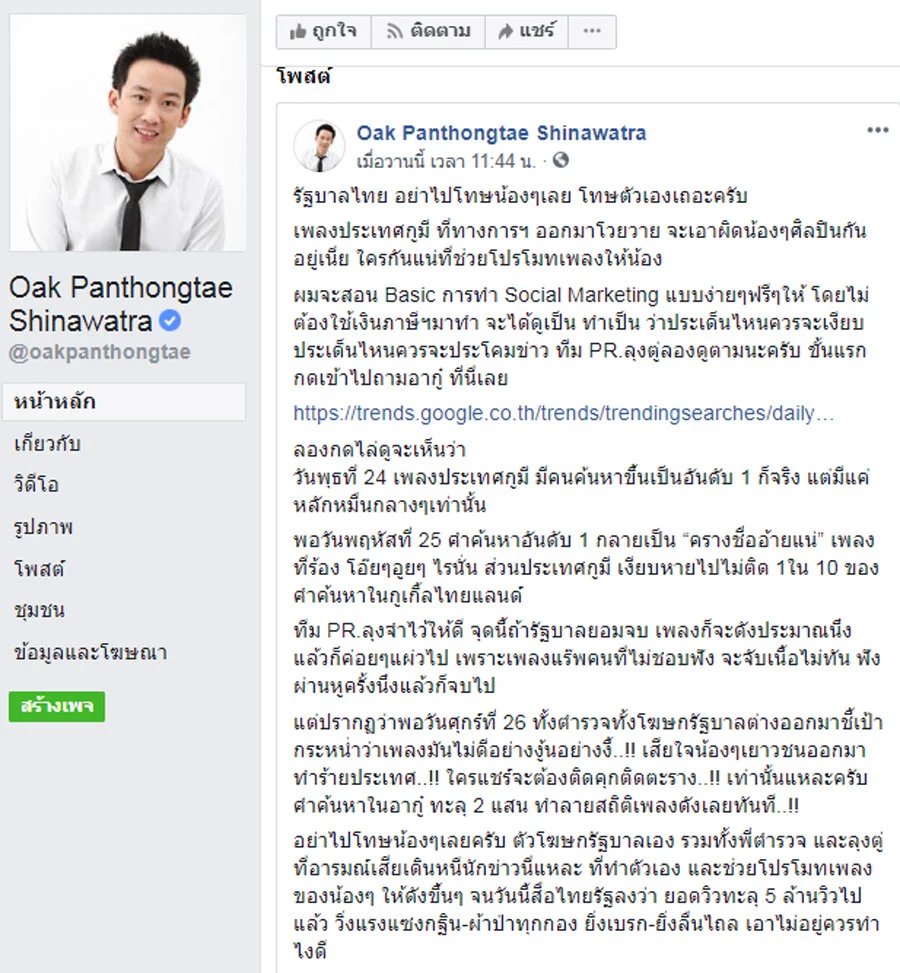Go to เกี่ยวกับ section
Viewport: 900px width, 973px height.
tap(47, 444)
